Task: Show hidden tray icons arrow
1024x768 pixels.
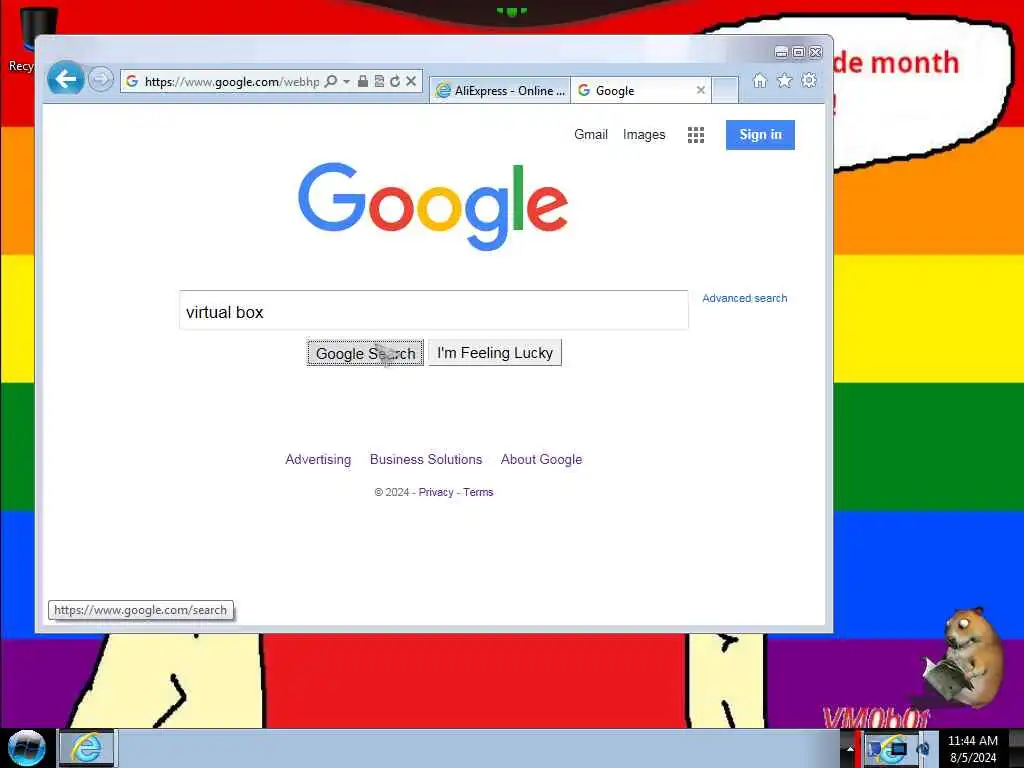Action: (x=850, y=748)
